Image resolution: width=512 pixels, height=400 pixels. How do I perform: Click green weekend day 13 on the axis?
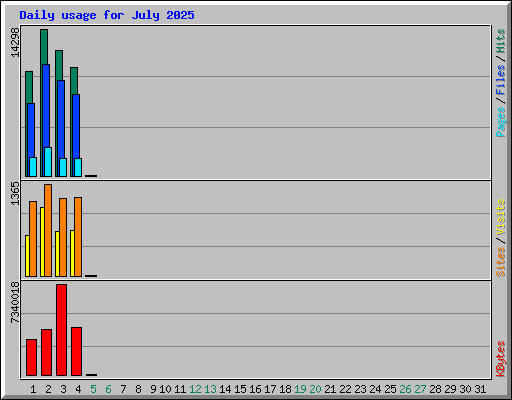click(210, 389)
